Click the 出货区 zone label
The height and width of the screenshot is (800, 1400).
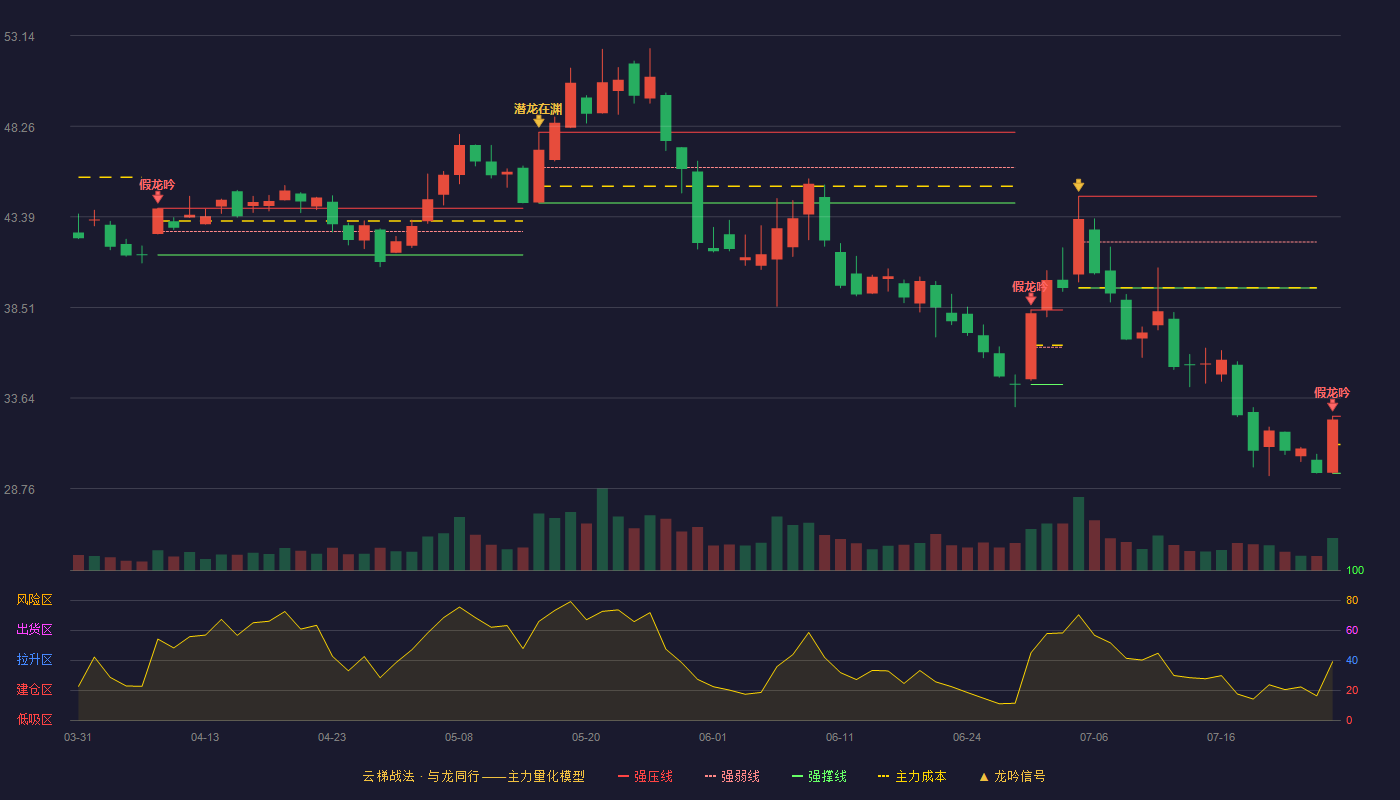coord(35,630)
